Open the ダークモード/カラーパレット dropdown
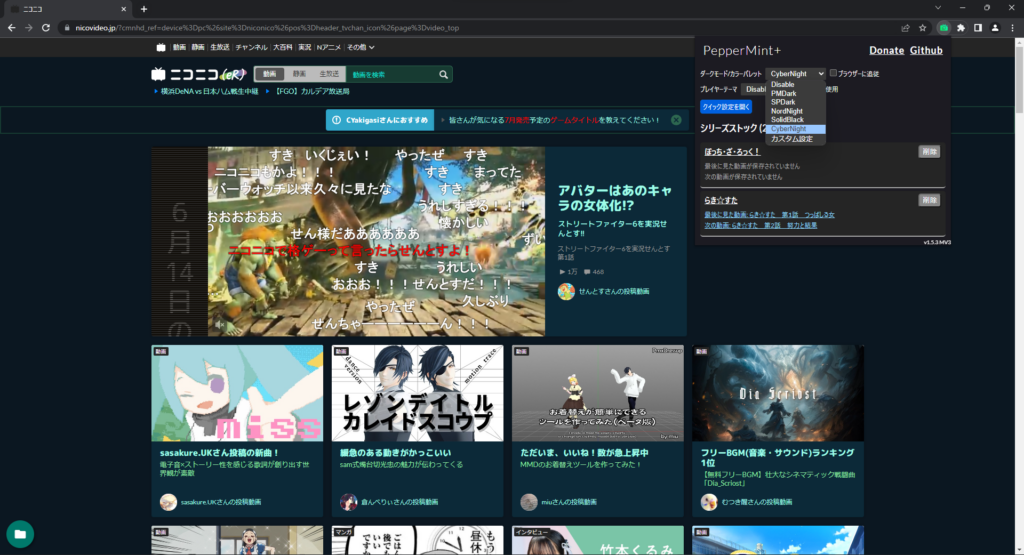 point(795,74)
